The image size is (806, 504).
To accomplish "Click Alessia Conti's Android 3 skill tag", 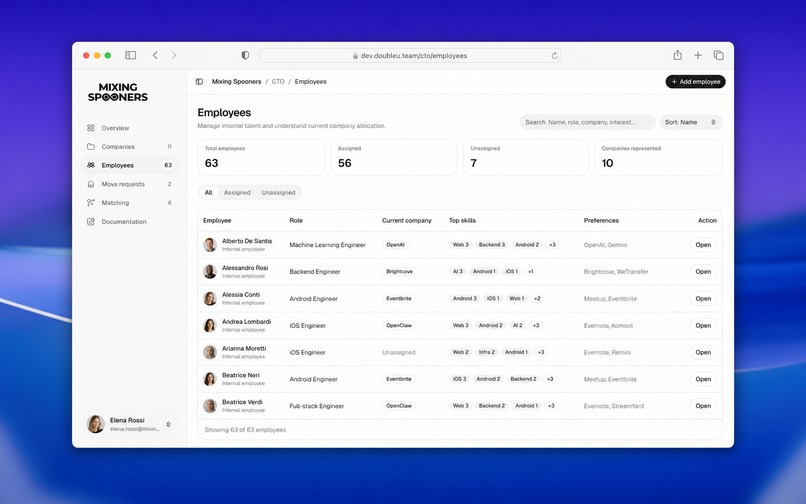I will [x=465, y=298].
